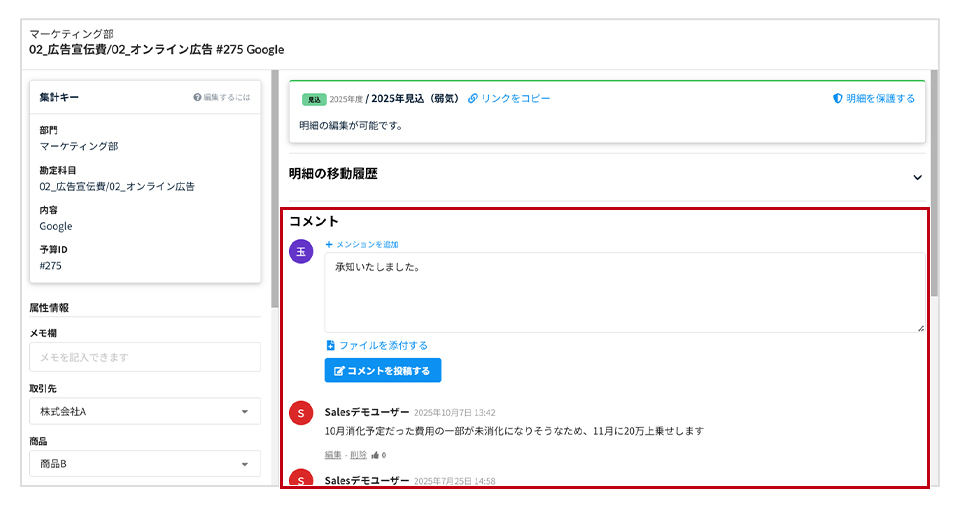Screen dimensions: 960x508
Task: Open the 商品 dropdown showing 商品B
Action: (145, 464)
